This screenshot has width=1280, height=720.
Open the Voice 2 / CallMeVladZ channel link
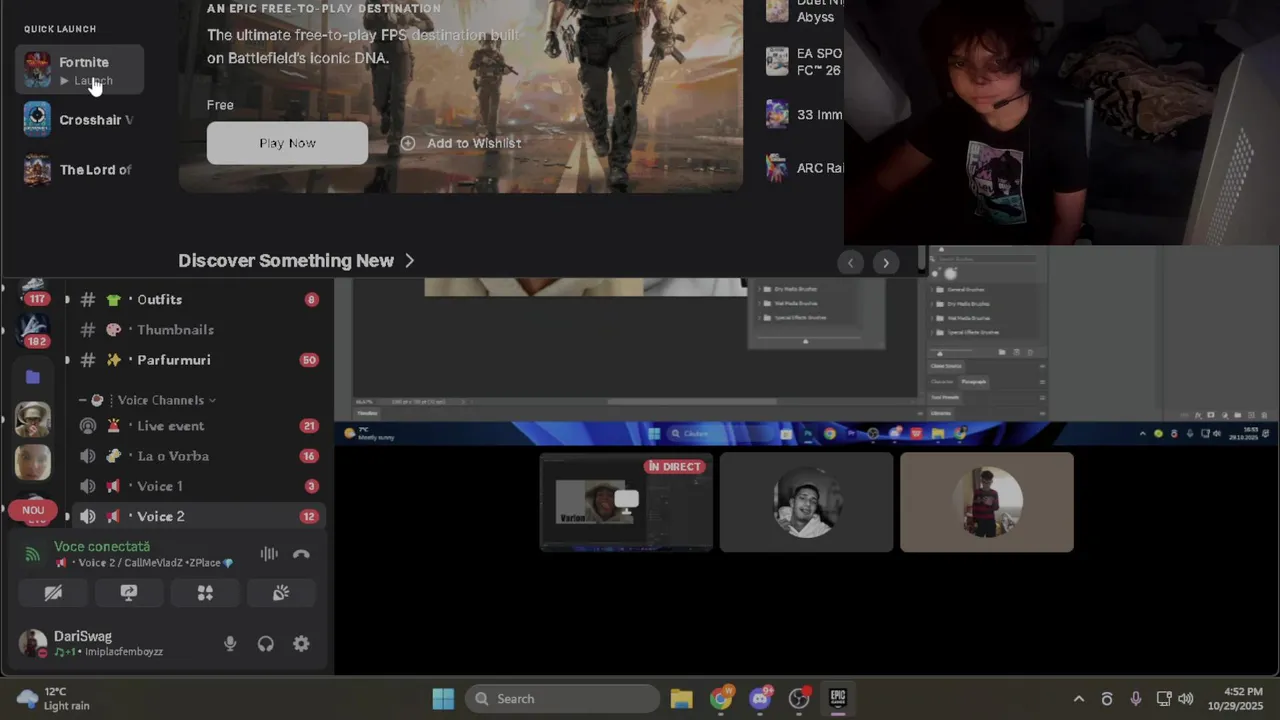(145, 563)
